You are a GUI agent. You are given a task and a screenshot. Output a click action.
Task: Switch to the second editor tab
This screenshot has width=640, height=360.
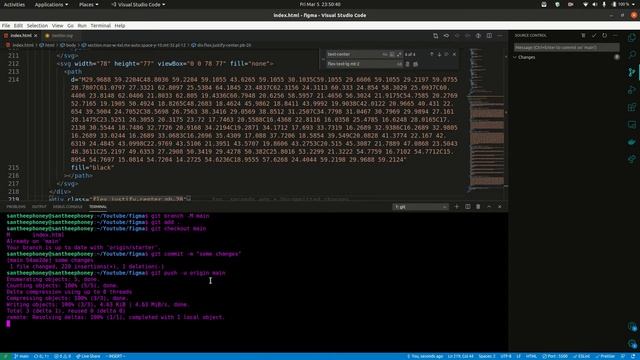click(60, 36)
